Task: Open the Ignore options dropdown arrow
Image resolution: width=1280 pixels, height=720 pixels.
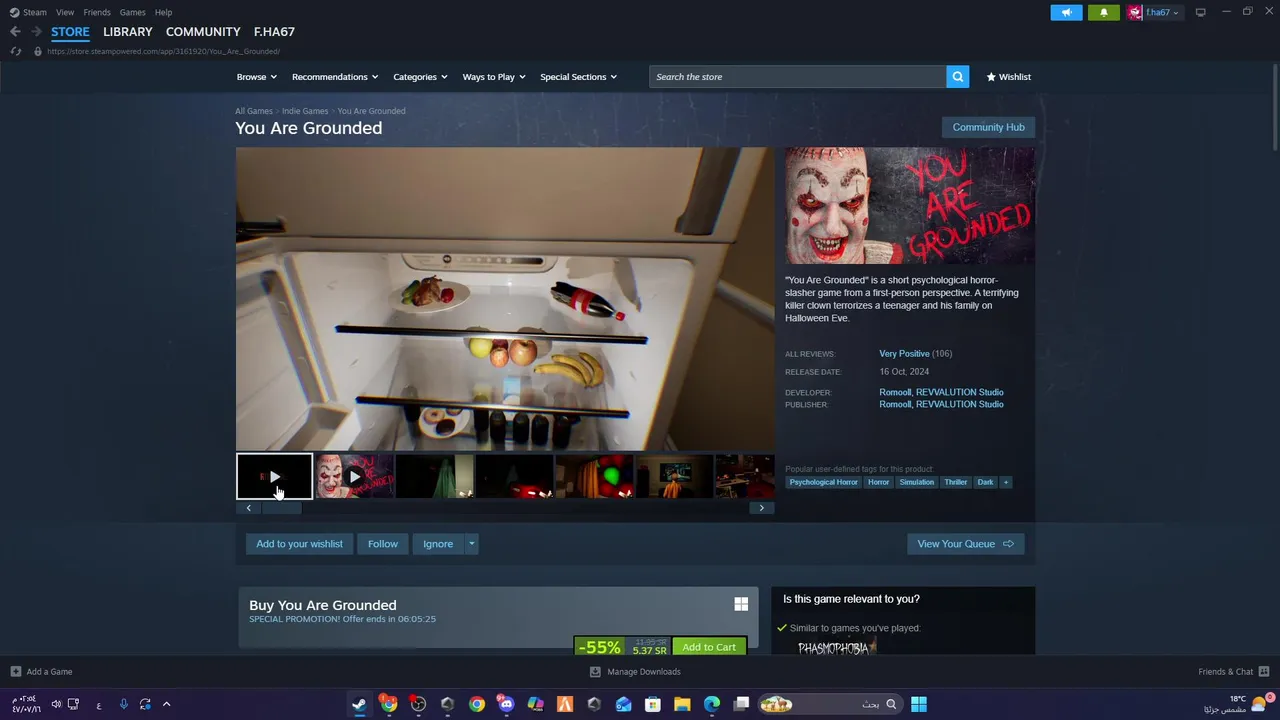Action: (x=471, y=544)
